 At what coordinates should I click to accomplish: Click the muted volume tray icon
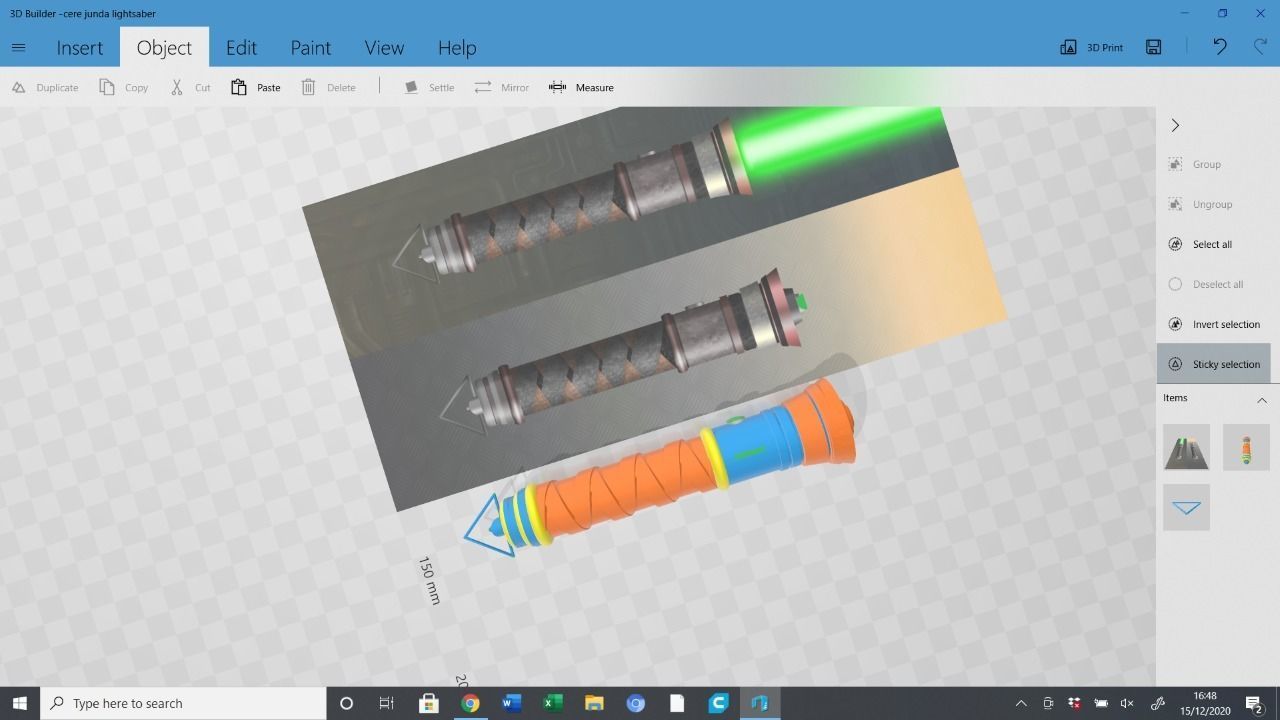pos(1128,703)
